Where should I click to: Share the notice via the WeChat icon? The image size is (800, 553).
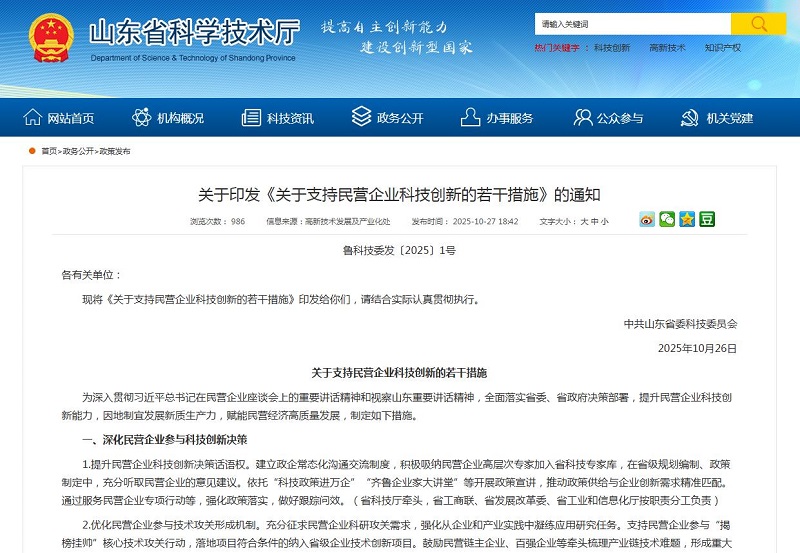pyautogui.click(x=667, y=219)
